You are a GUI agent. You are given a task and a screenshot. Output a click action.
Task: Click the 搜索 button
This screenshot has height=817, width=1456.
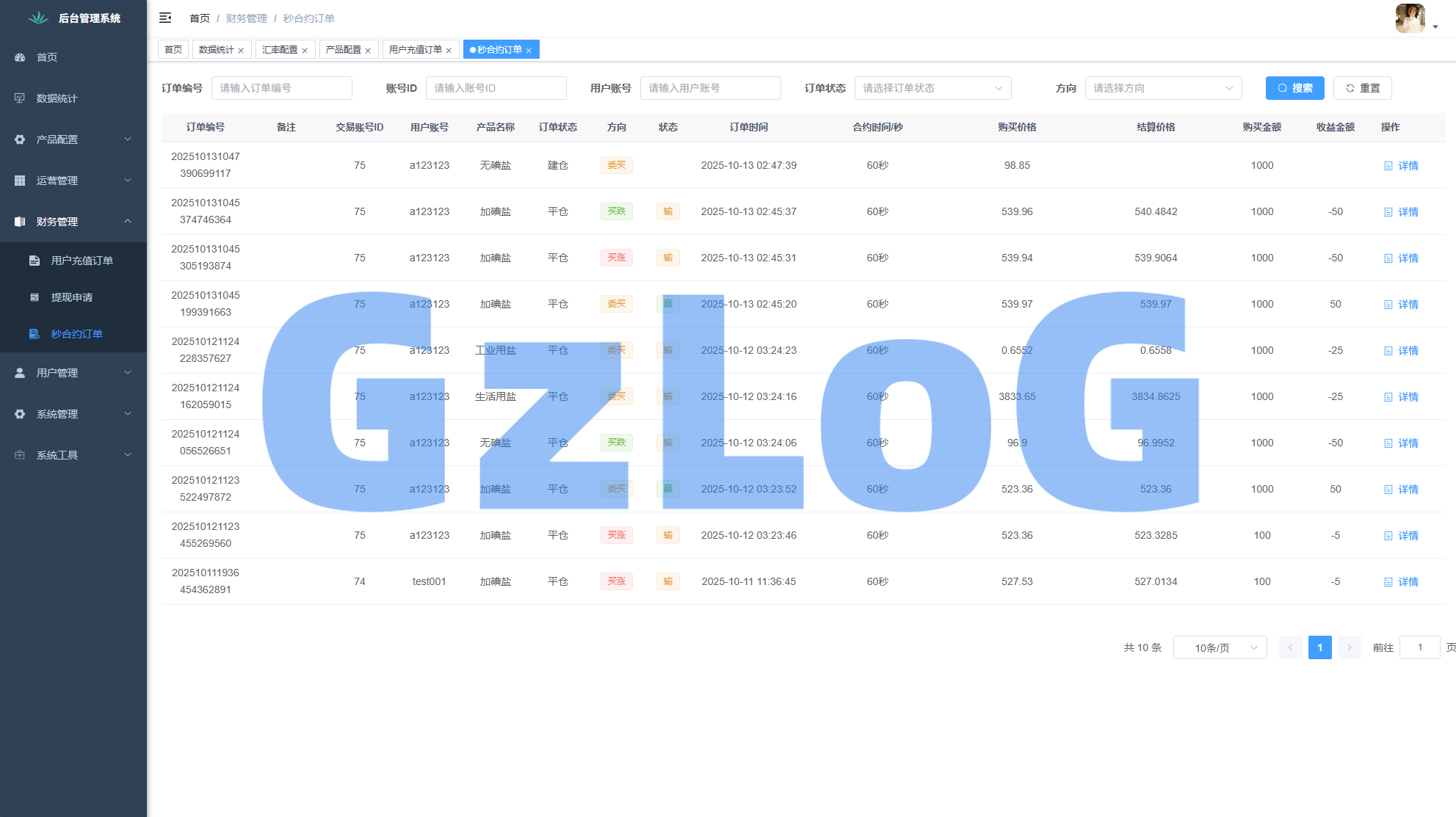click(1294, 88)
